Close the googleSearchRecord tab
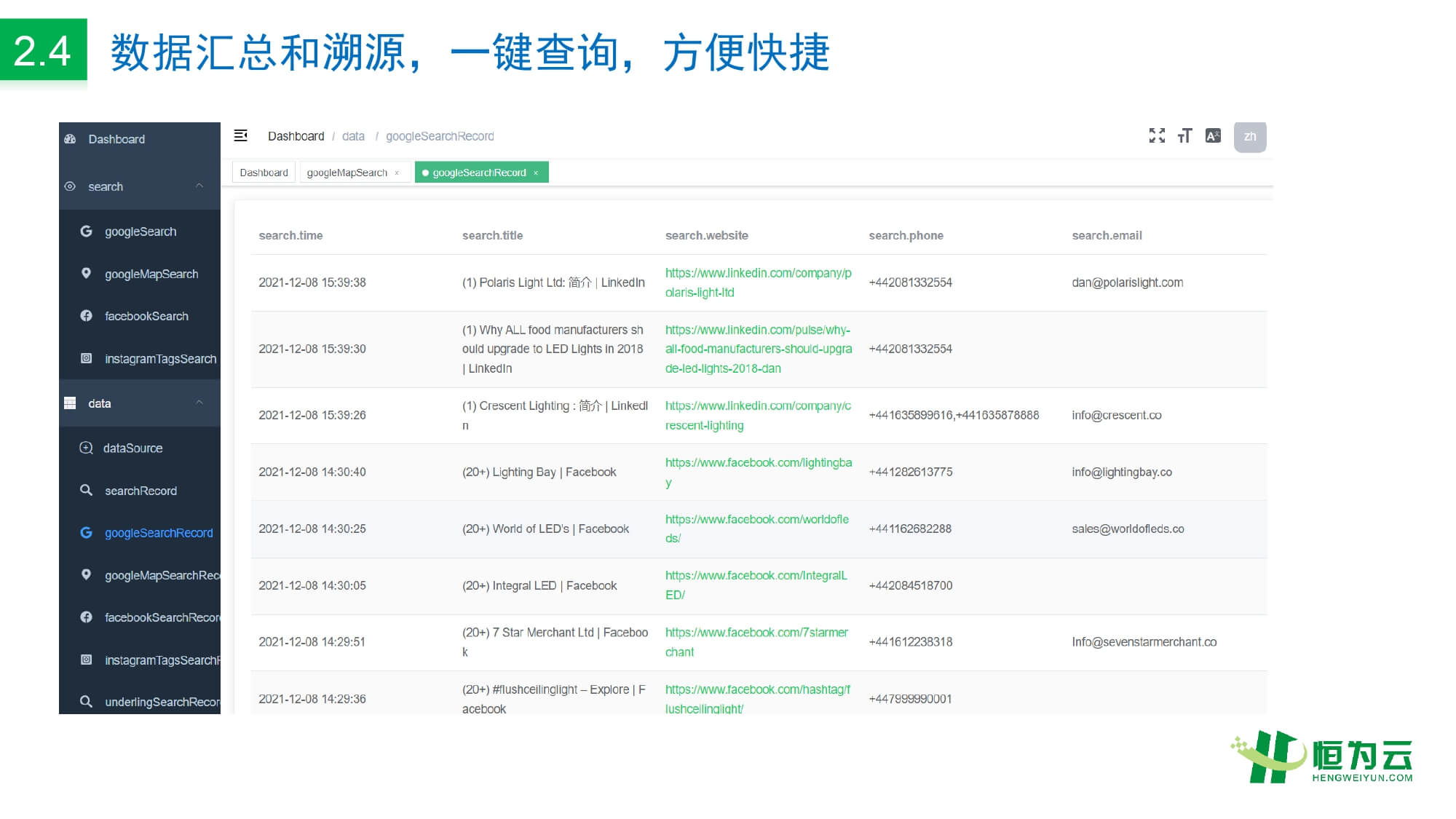Viewport: 1456px width, 819px height. (x=536, y=173)
